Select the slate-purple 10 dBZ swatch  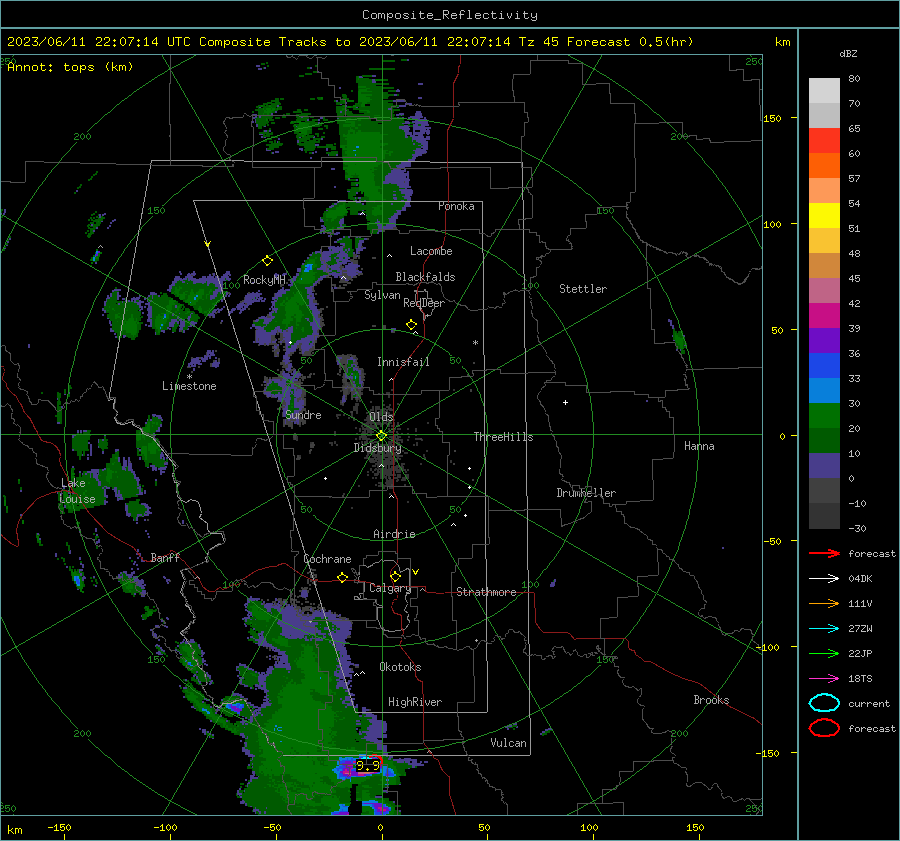coord(824,465)
